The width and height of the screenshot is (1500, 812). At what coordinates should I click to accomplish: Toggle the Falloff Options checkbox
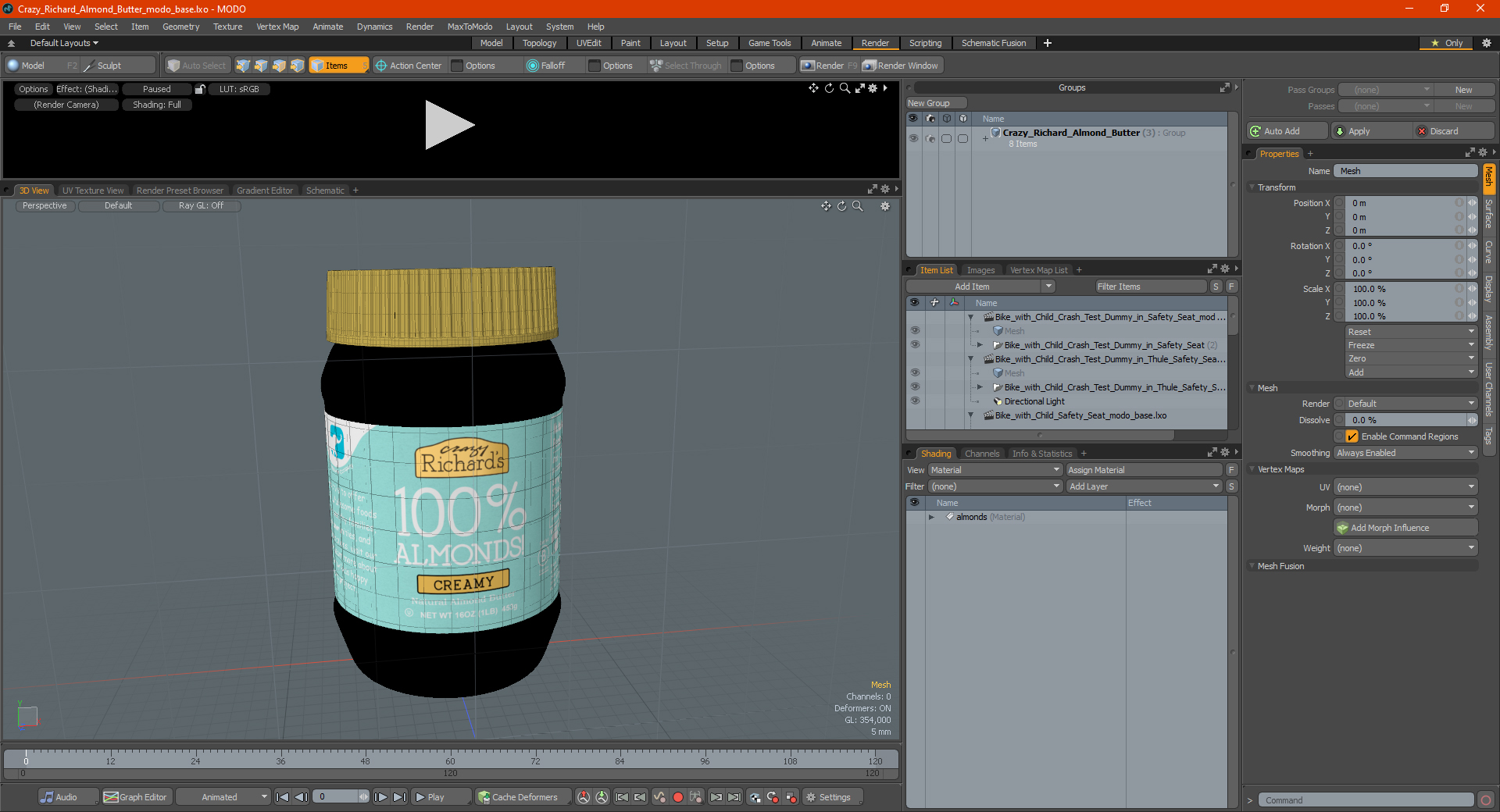click(595, 66)
